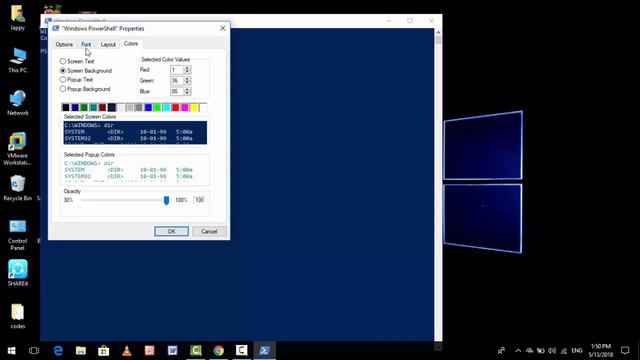This screenshot has height=360, width=640.
Task: Launch Google Chrome from taskbar
Action: 219,351
